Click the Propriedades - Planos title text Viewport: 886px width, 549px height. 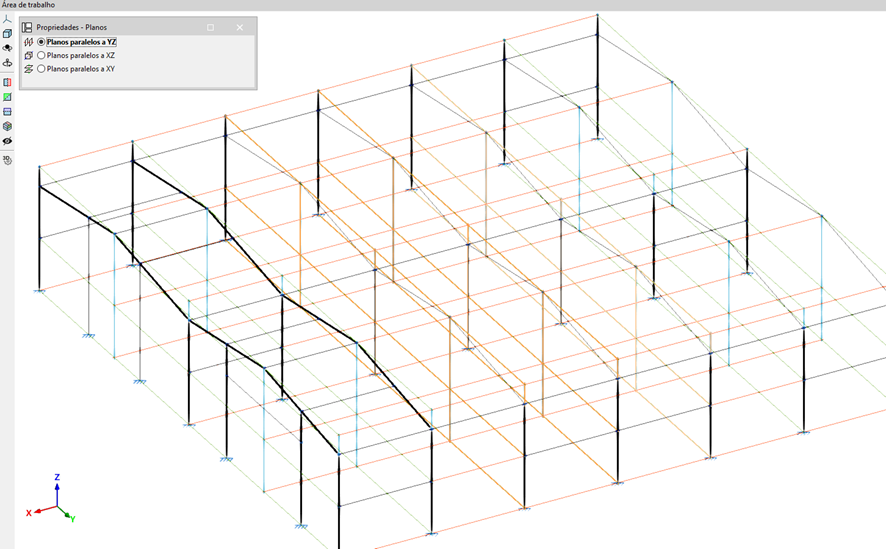(x=72, y=27)
